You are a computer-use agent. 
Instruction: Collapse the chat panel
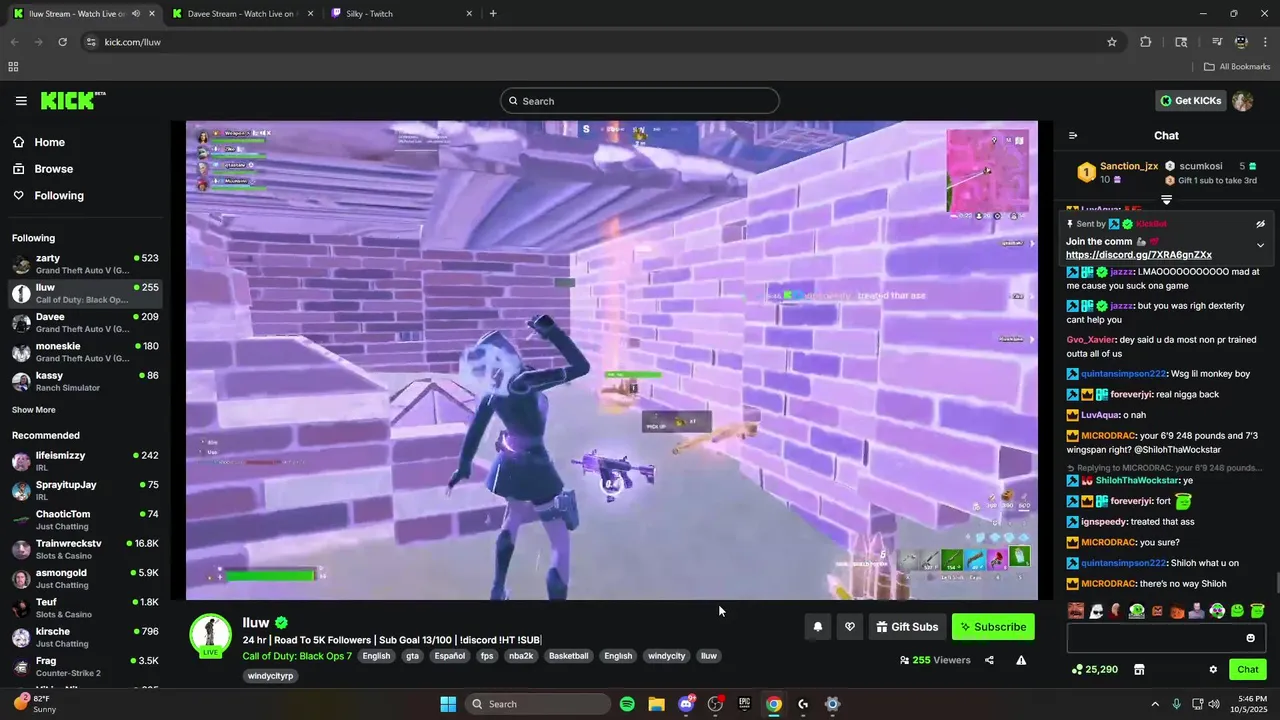point(1073,136)
